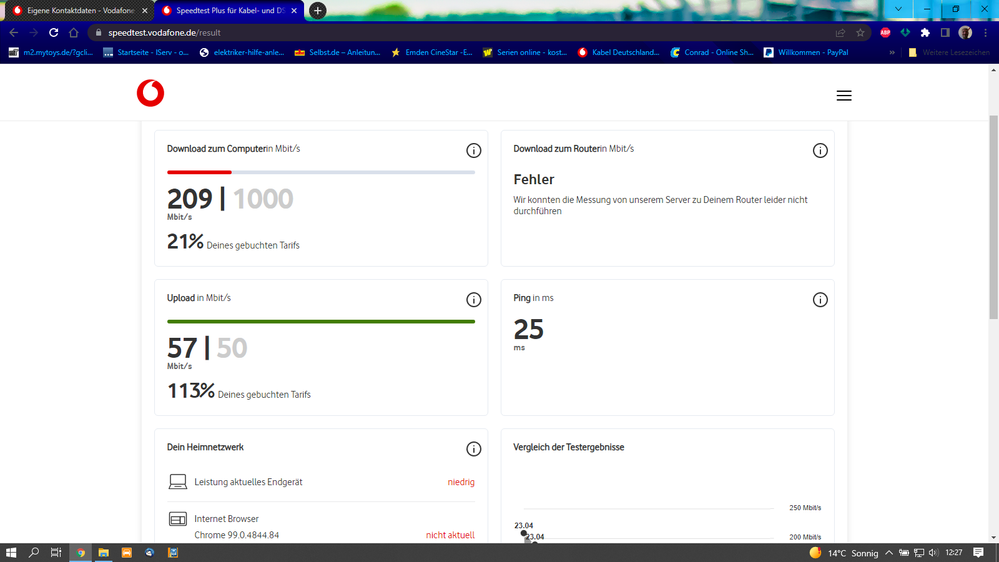Open the Kabel Deutschland bookmark
999x562 pixels.
[x=619, y=52]
